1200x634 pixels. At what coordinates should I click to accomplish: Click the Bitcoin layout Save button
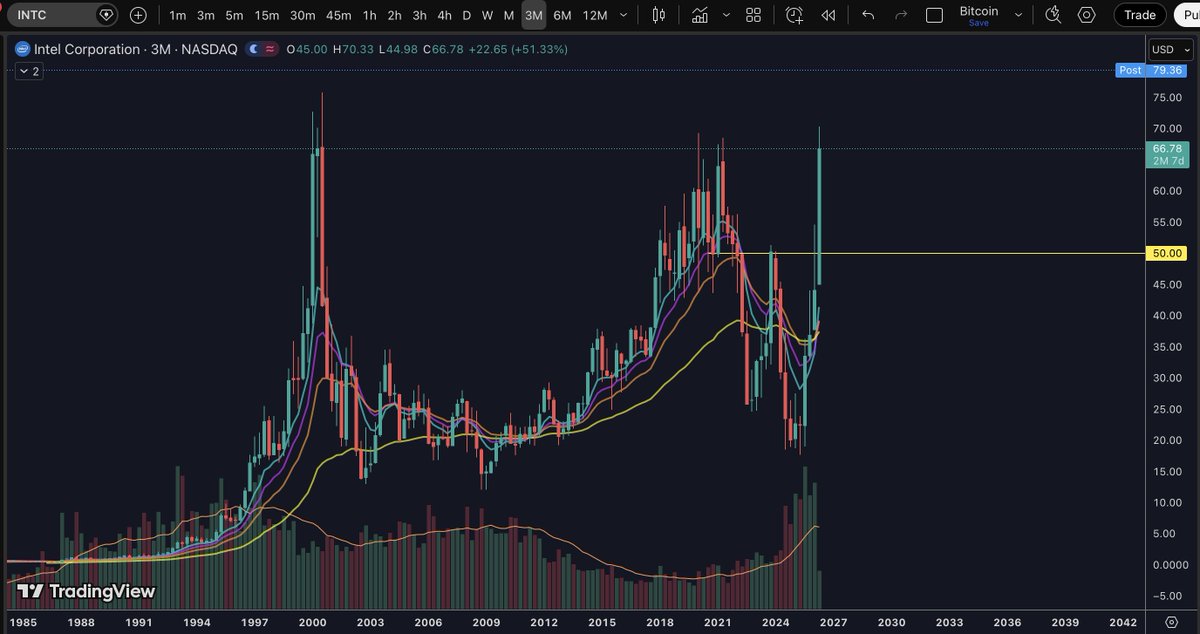978,22
